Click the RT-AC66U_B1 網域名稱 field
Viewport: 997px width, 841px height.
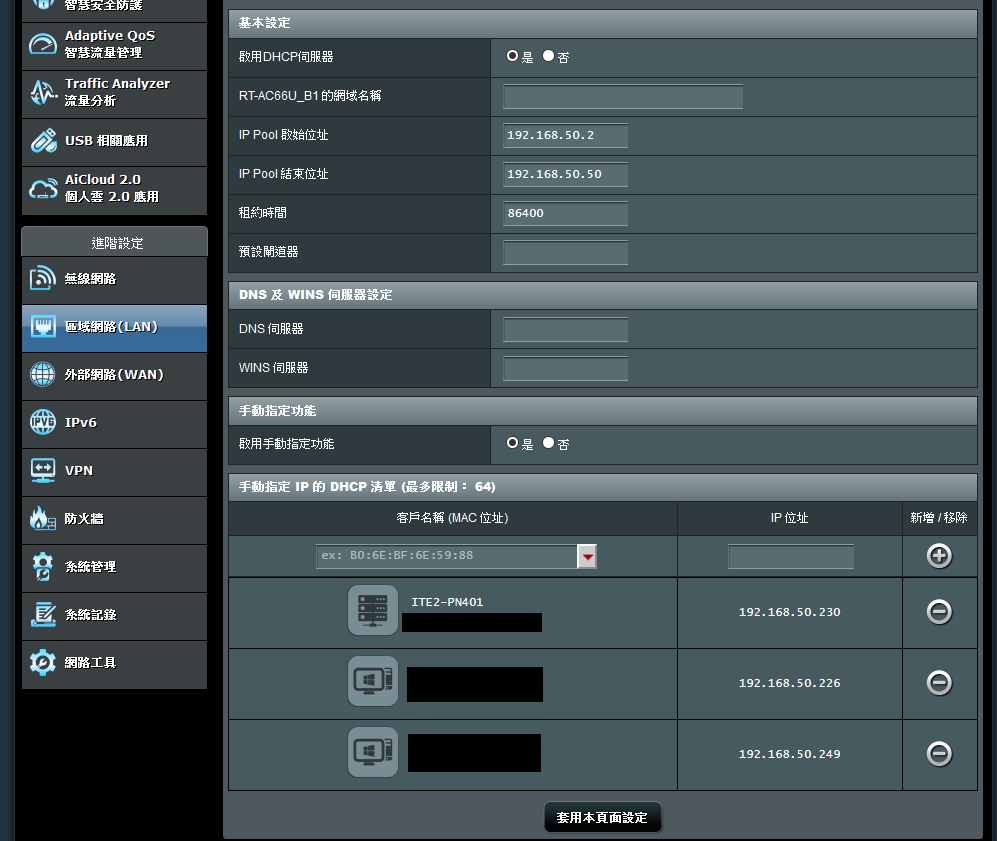point(622,97)
